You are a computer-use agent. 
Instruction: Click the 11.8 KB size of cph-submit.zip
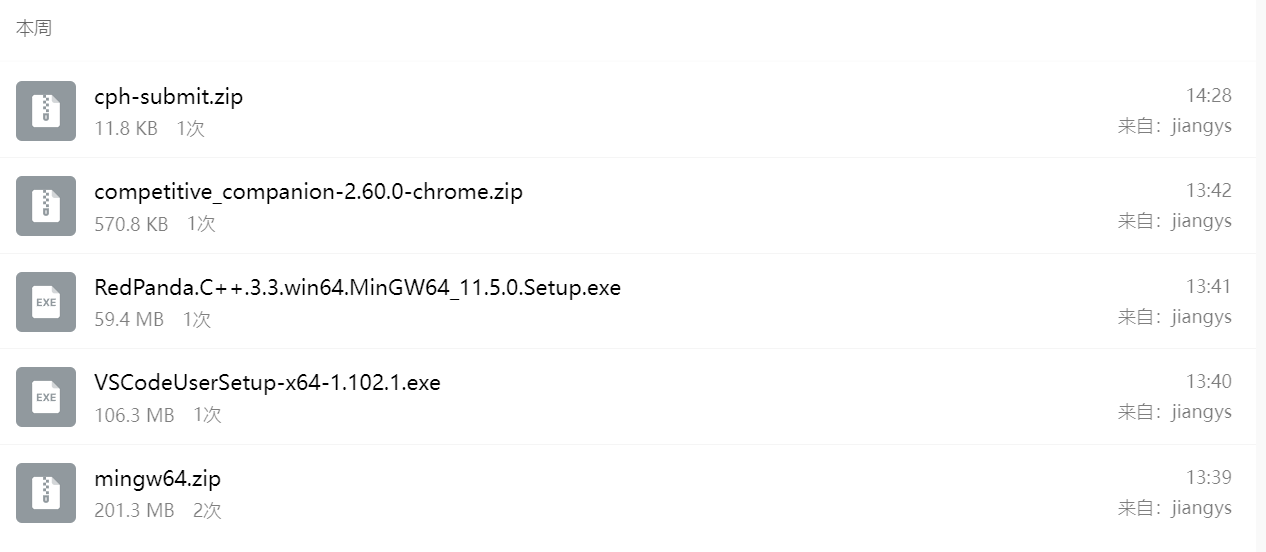tap(126, 129)
